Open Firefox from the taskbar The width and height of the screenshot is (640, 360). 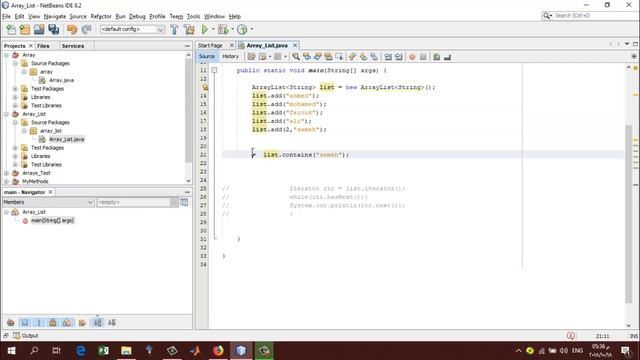click(x=218, y=351)
